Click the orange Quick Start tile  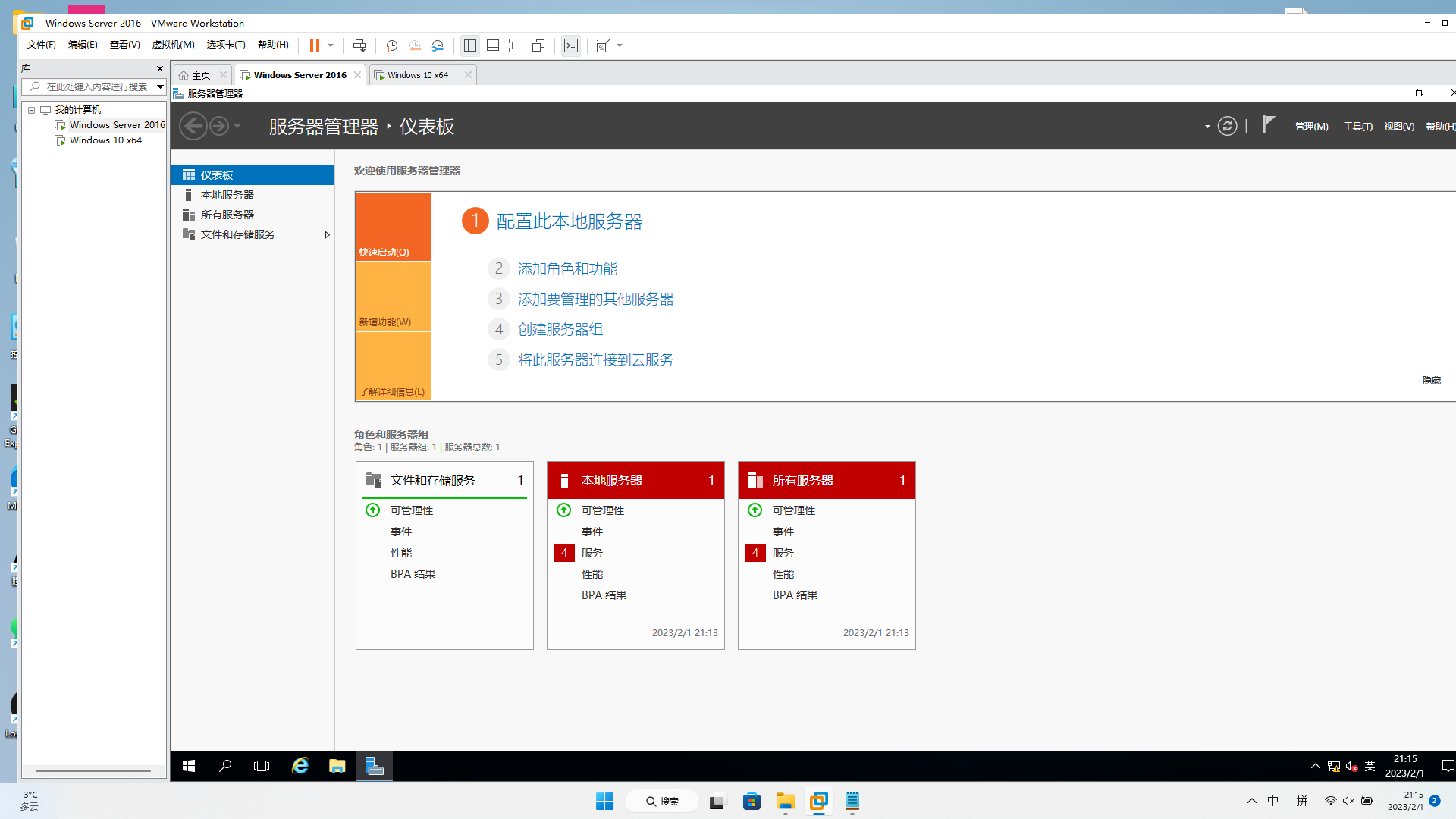coord(393,227)
